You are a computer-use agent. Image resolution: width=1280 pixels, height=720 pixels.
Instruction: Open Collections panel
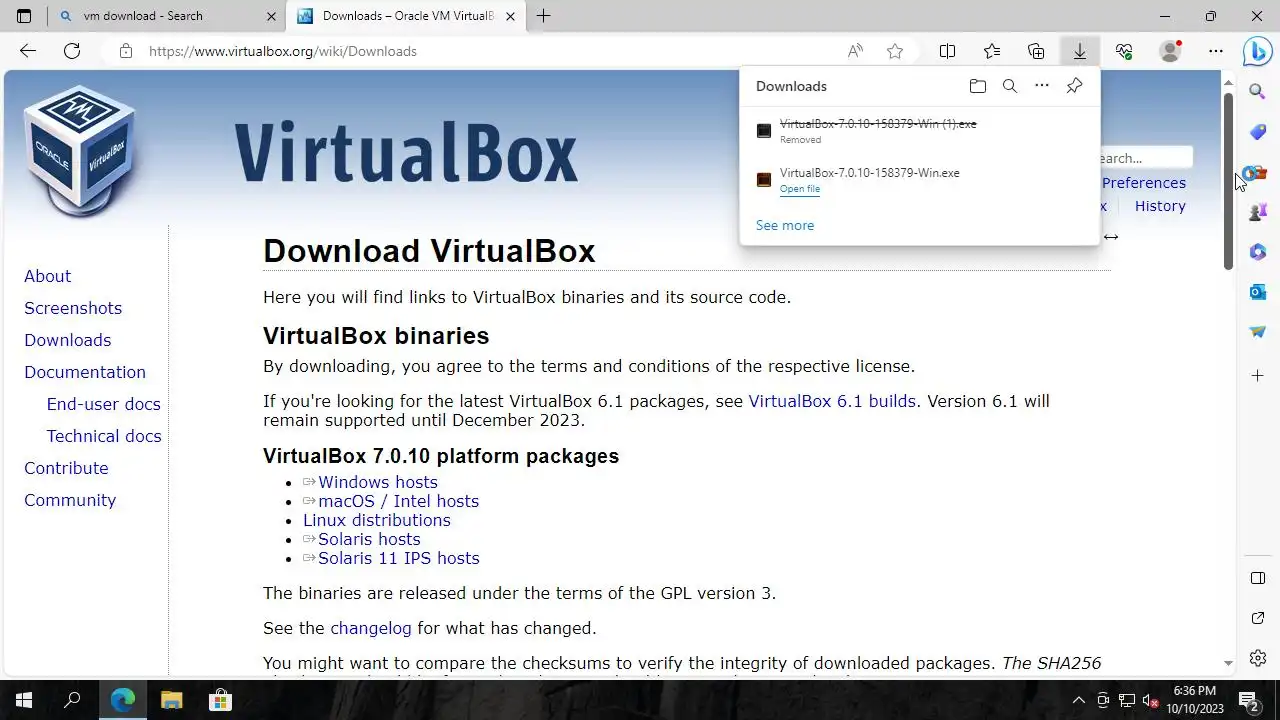tap(1036, 51)
